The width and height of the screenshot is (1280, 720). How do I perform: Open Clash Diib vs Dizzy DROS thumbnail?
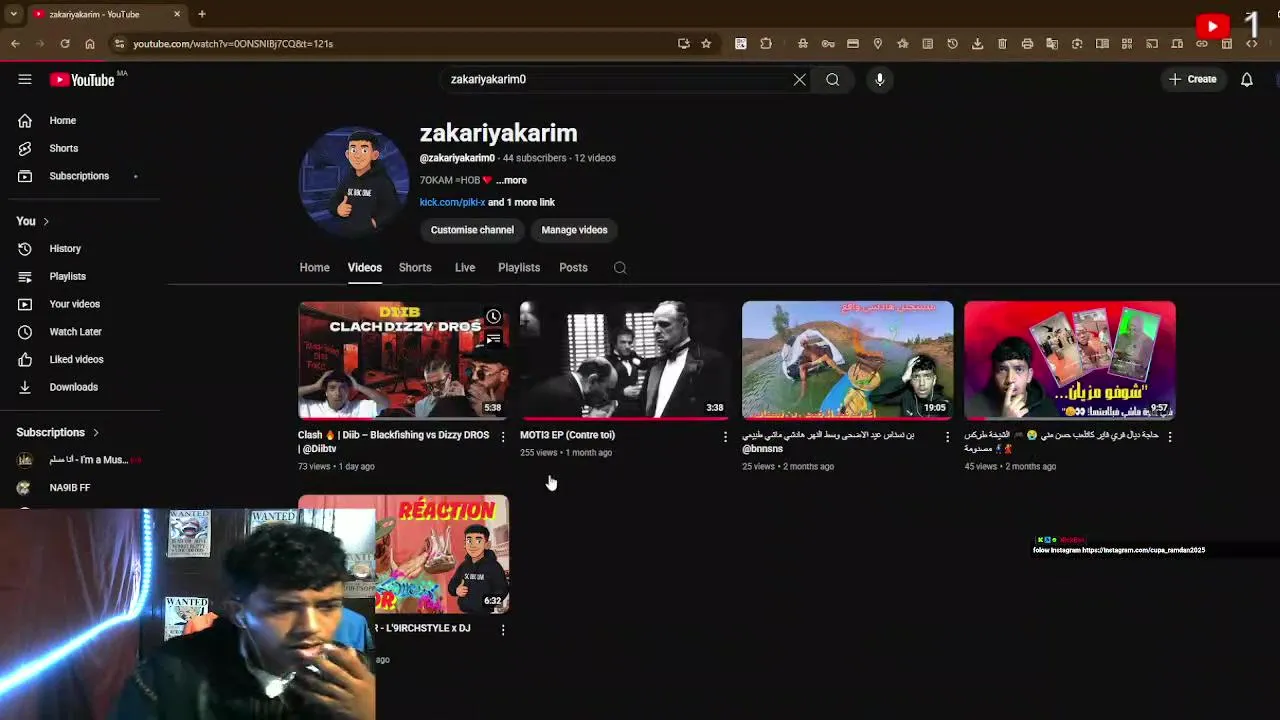coord(403,360)
